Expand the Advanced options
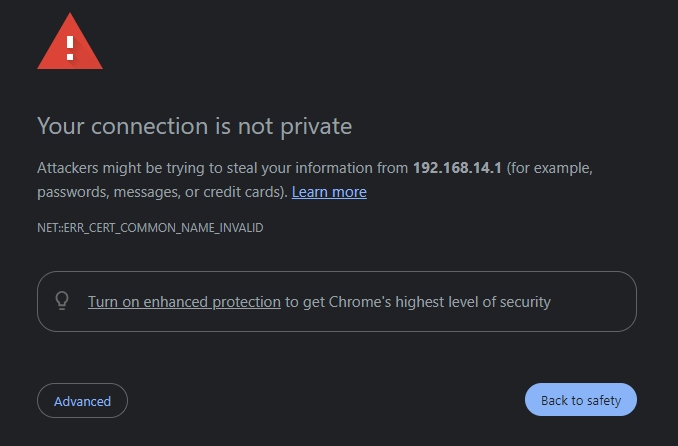Screen dimensions: 678x446 82,401
